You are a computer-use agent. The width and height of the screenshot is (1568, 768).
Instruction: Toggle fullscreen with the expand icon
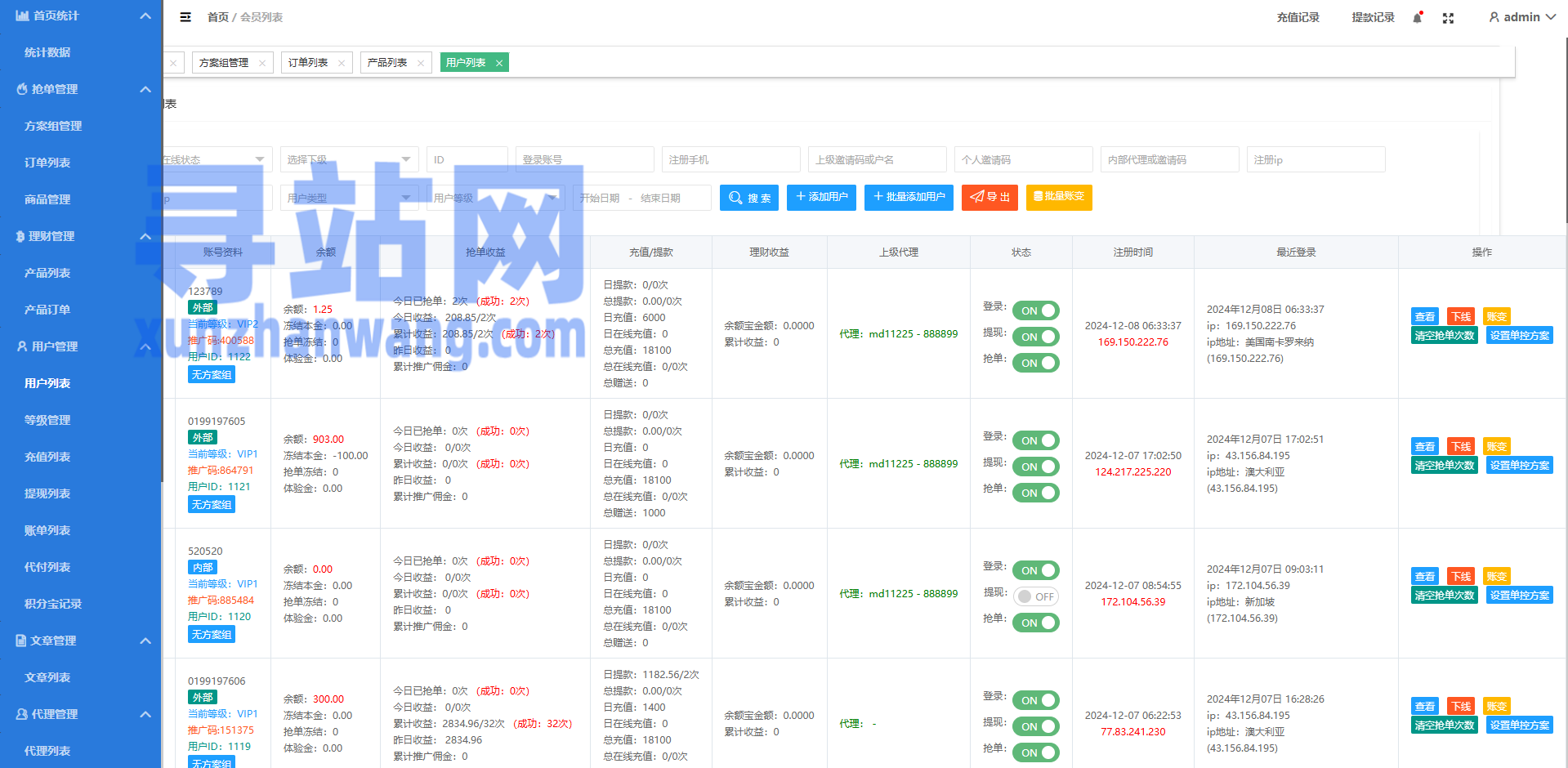[1448, 18]
